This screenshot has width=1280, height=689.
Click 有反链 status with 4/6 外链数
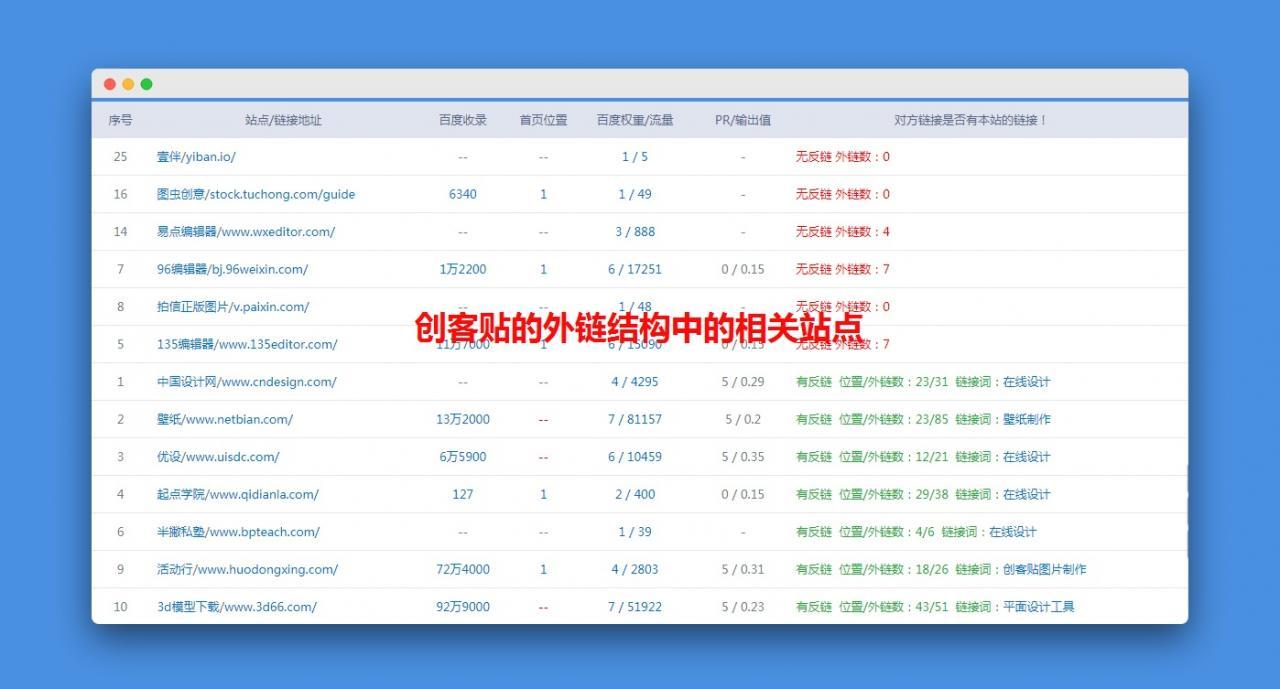pos(916,532)
